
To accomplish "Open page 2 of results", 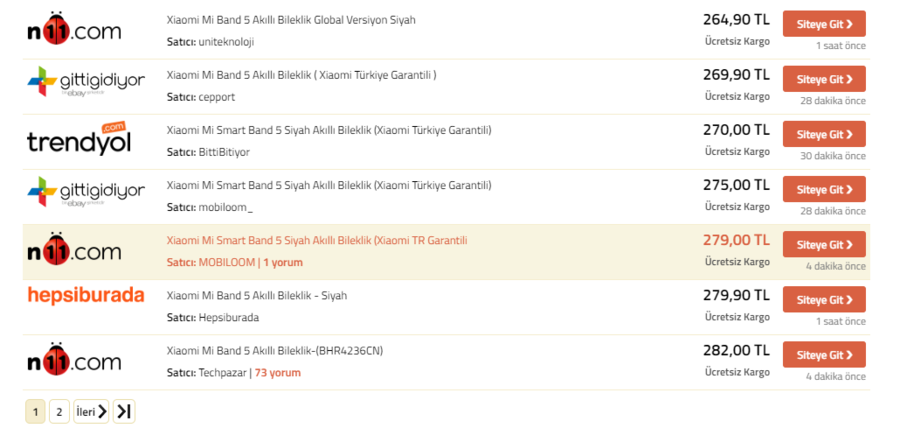I will click(59, 411).
